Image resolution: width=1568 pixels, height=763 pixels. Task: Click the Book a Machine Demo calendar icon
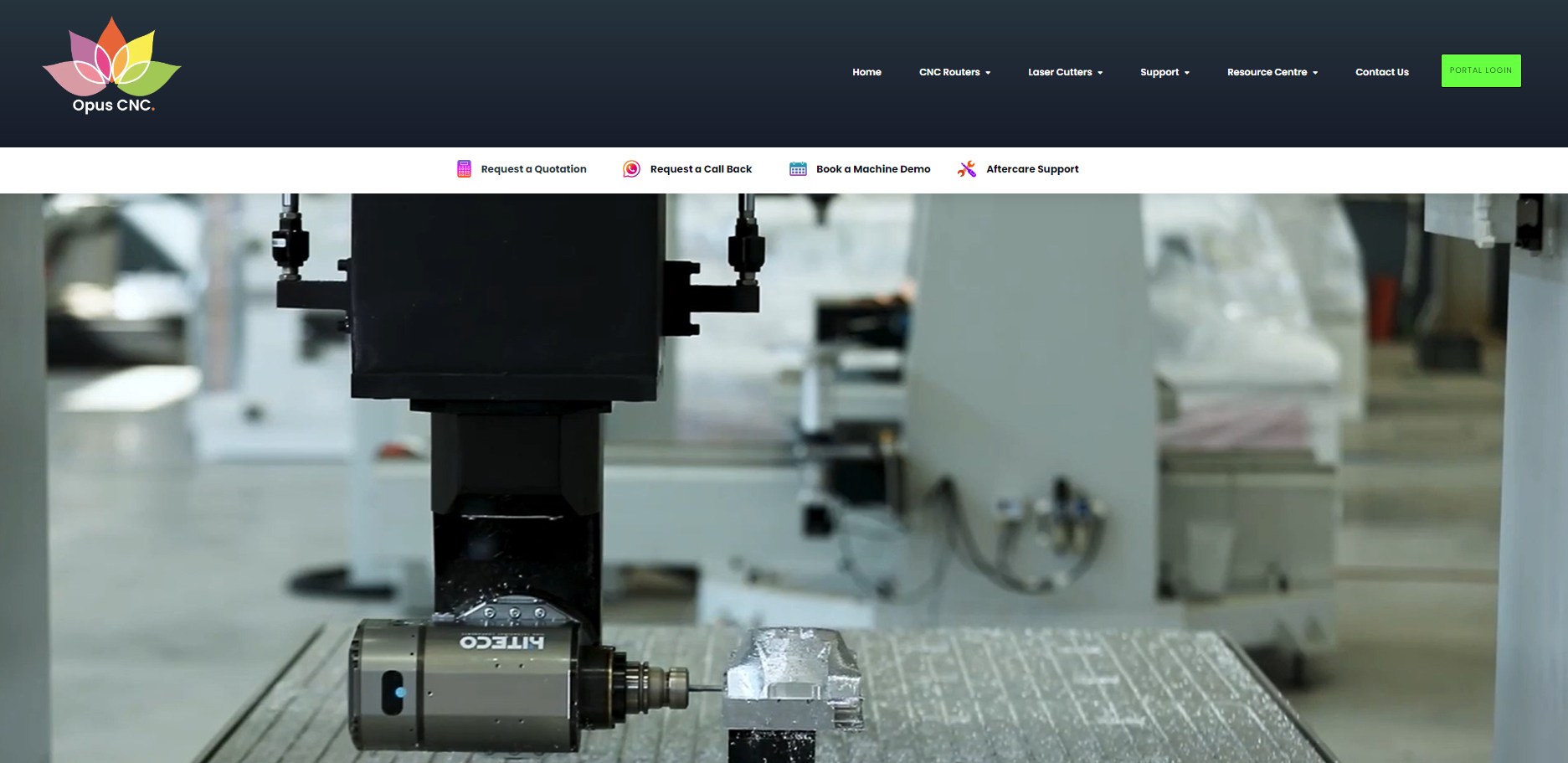click(796, 168)
